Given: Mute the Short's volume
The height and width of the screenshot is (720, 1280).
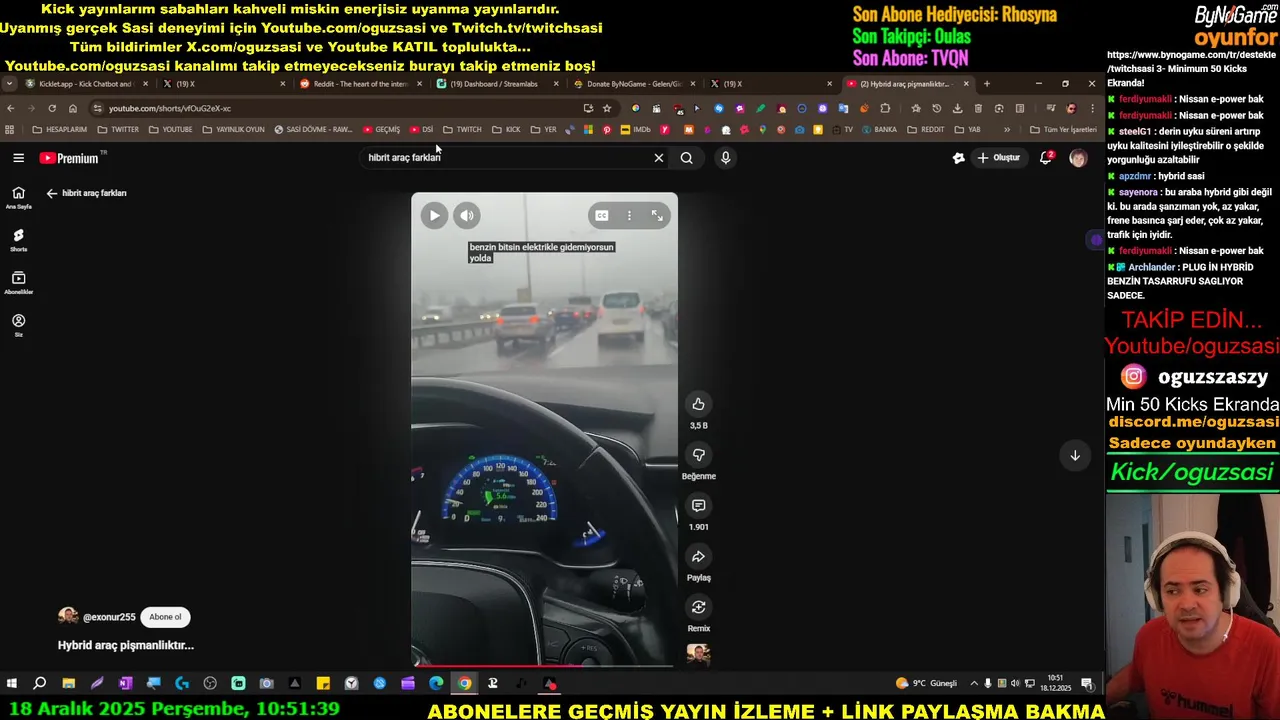Looking at the screenshot, I should (467, 215).
